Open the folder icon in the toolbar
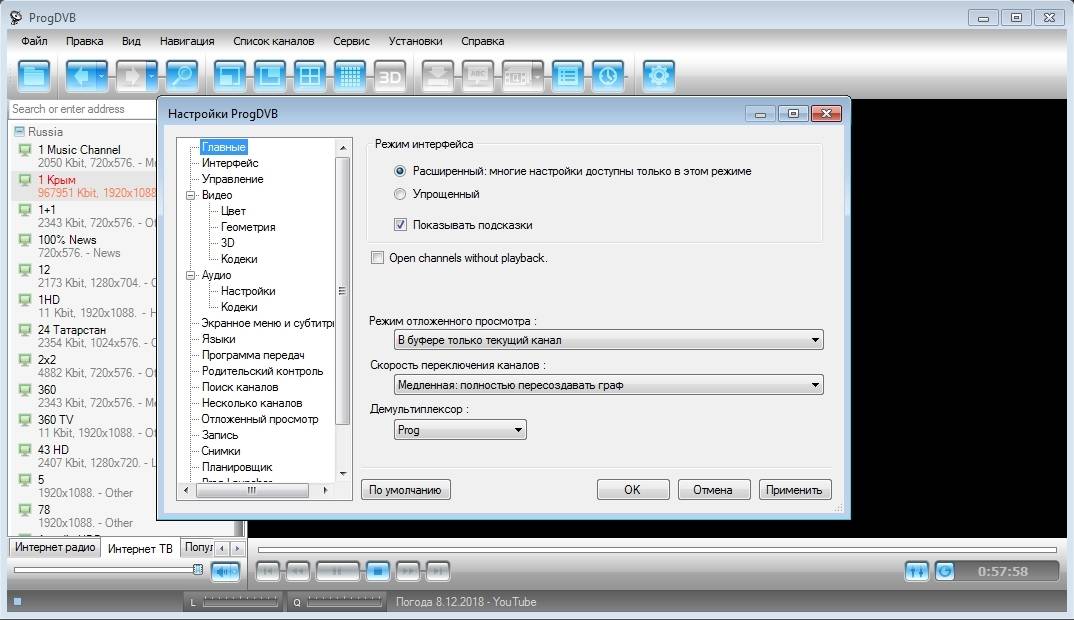 point(34,76)
